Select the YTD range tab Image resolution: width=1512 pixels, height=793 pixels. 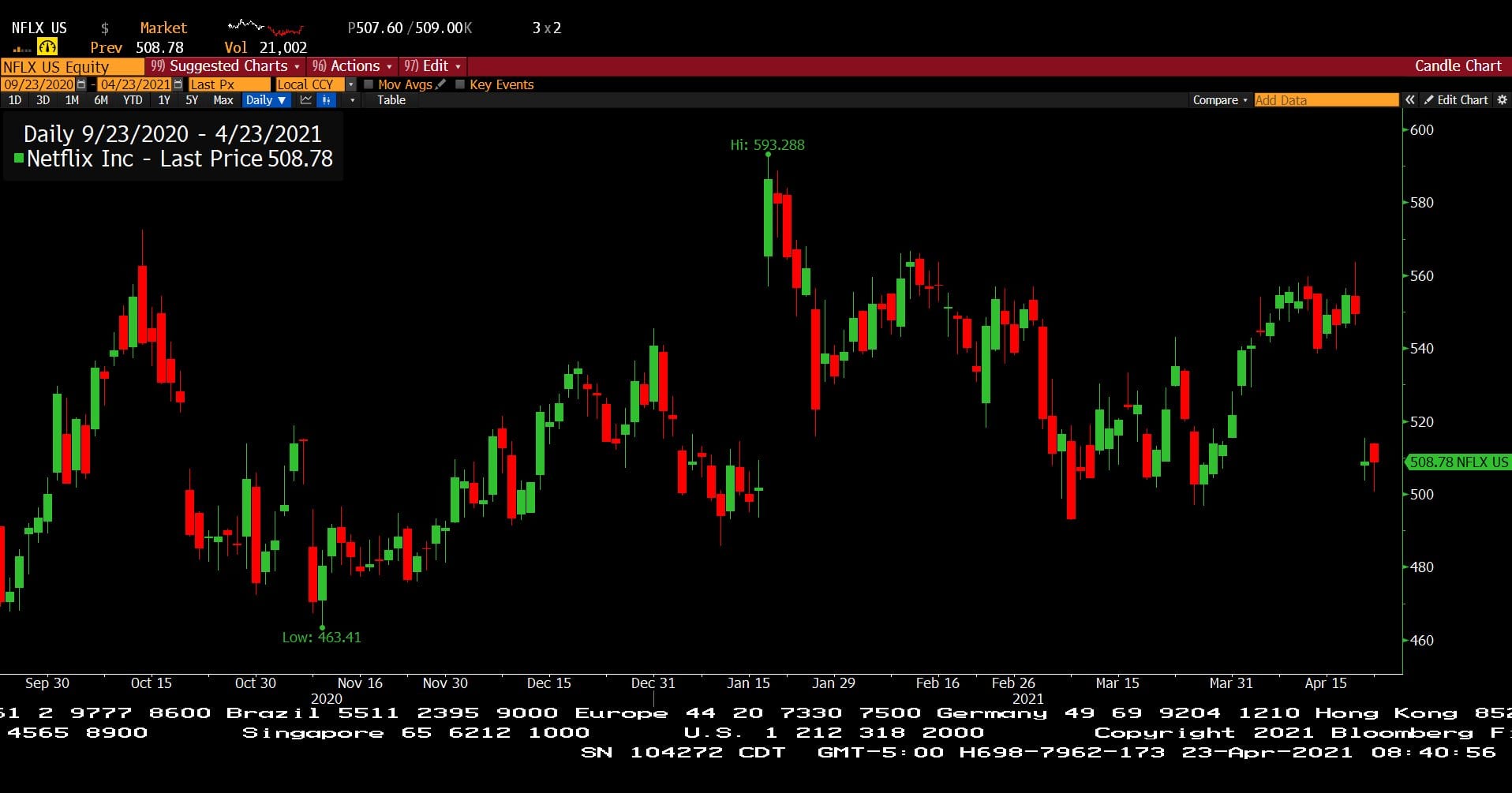pyautogui.click(x=133, y=100)
